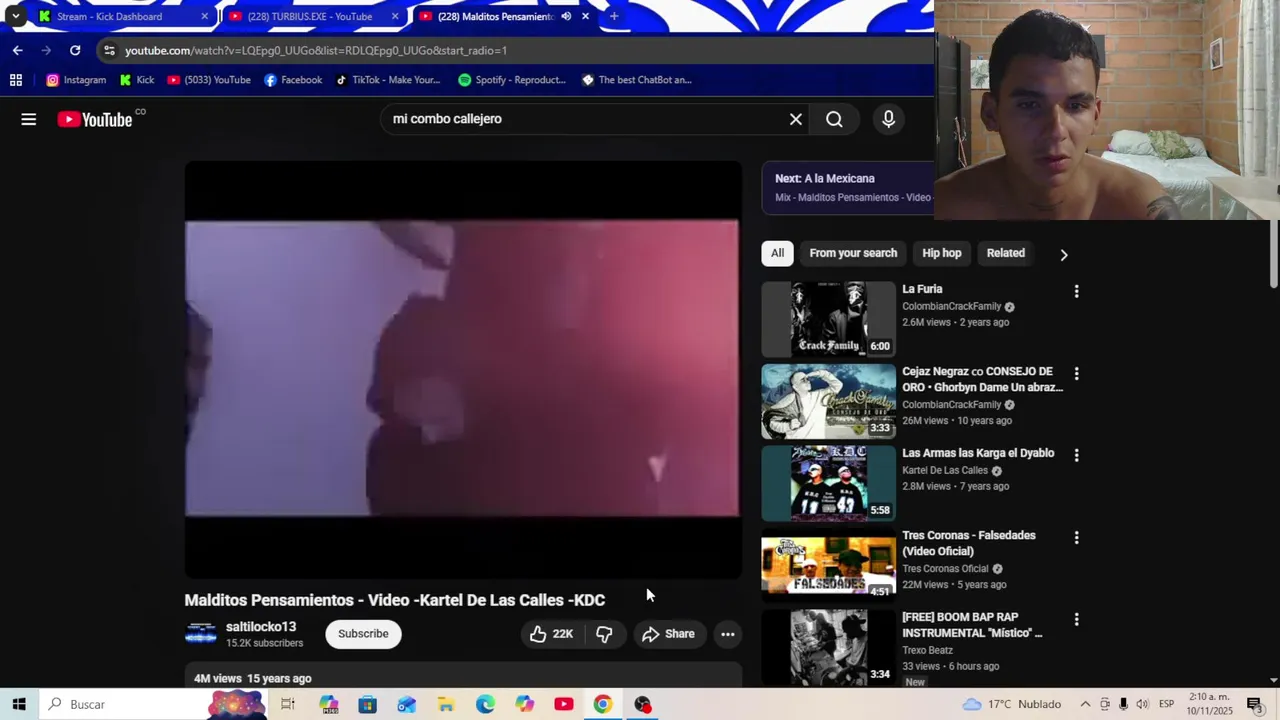Select the All filter chip
The height and width of the screenshot is (720, 1280).
(777, 253)
